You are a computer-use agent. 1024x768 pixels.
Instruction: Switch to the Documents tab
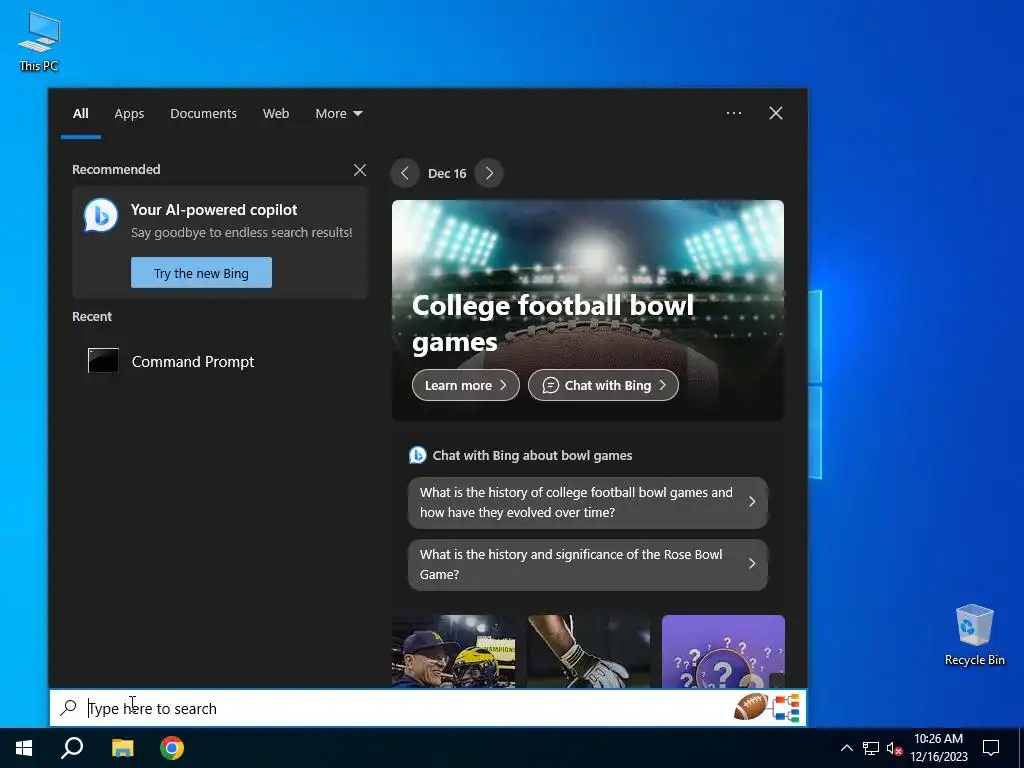(x=203, y=114)
